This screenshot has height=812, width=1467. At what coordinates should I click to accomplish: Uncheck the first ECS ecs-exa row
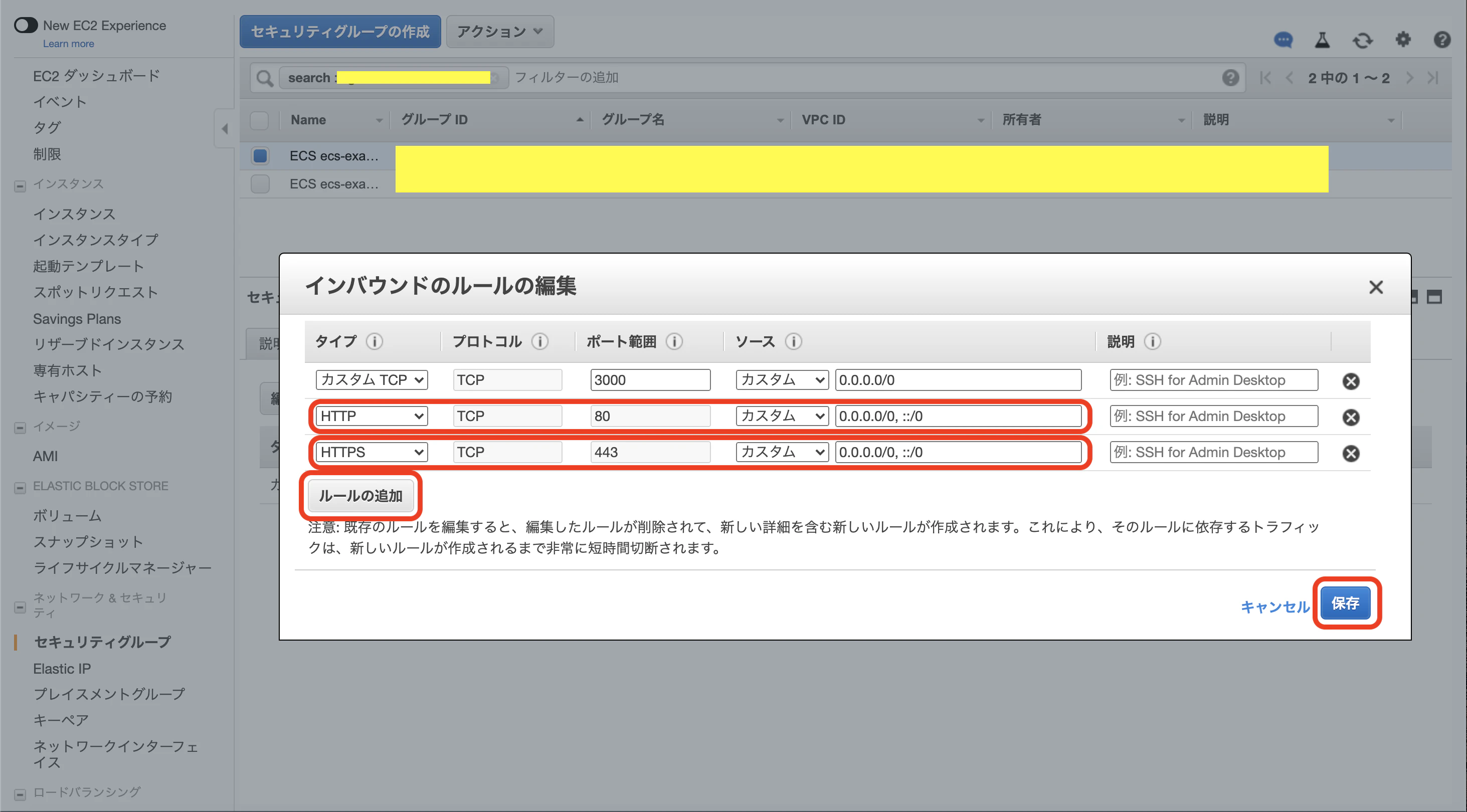point(260,155)
